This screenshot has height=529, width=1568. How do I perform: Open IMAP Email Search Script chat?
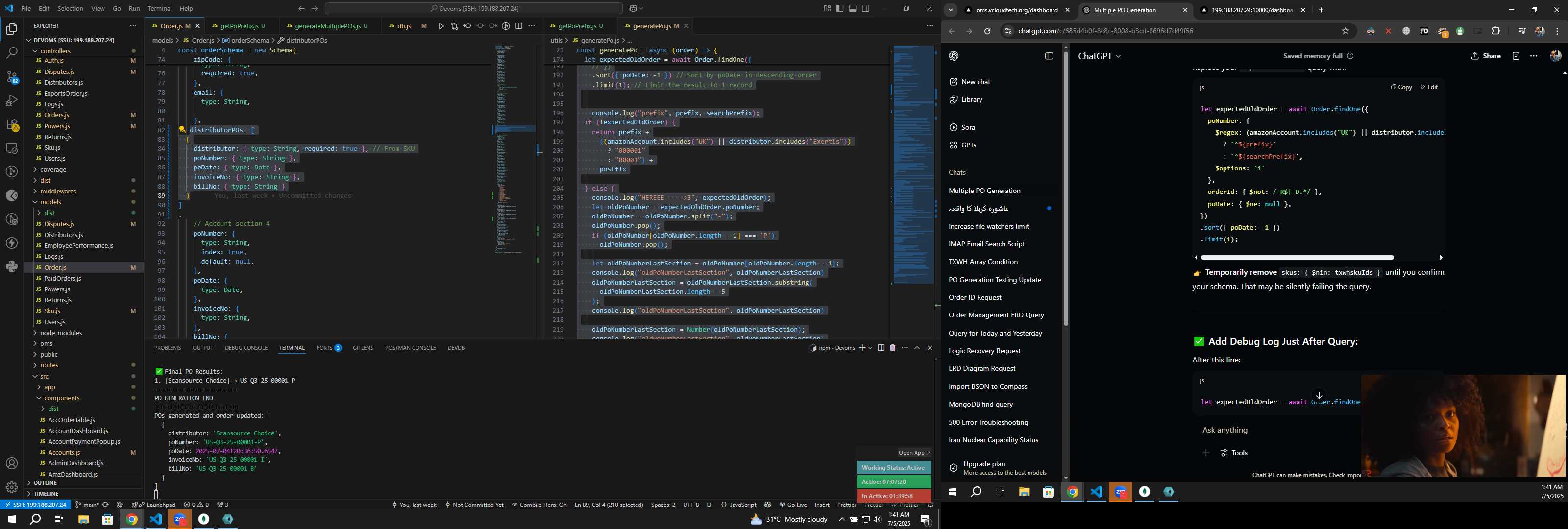987,244
